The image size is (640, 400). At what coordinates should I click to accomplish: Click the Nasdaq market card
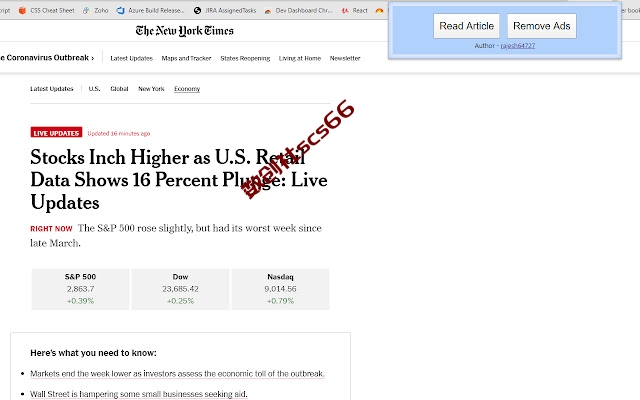[280, 289]
